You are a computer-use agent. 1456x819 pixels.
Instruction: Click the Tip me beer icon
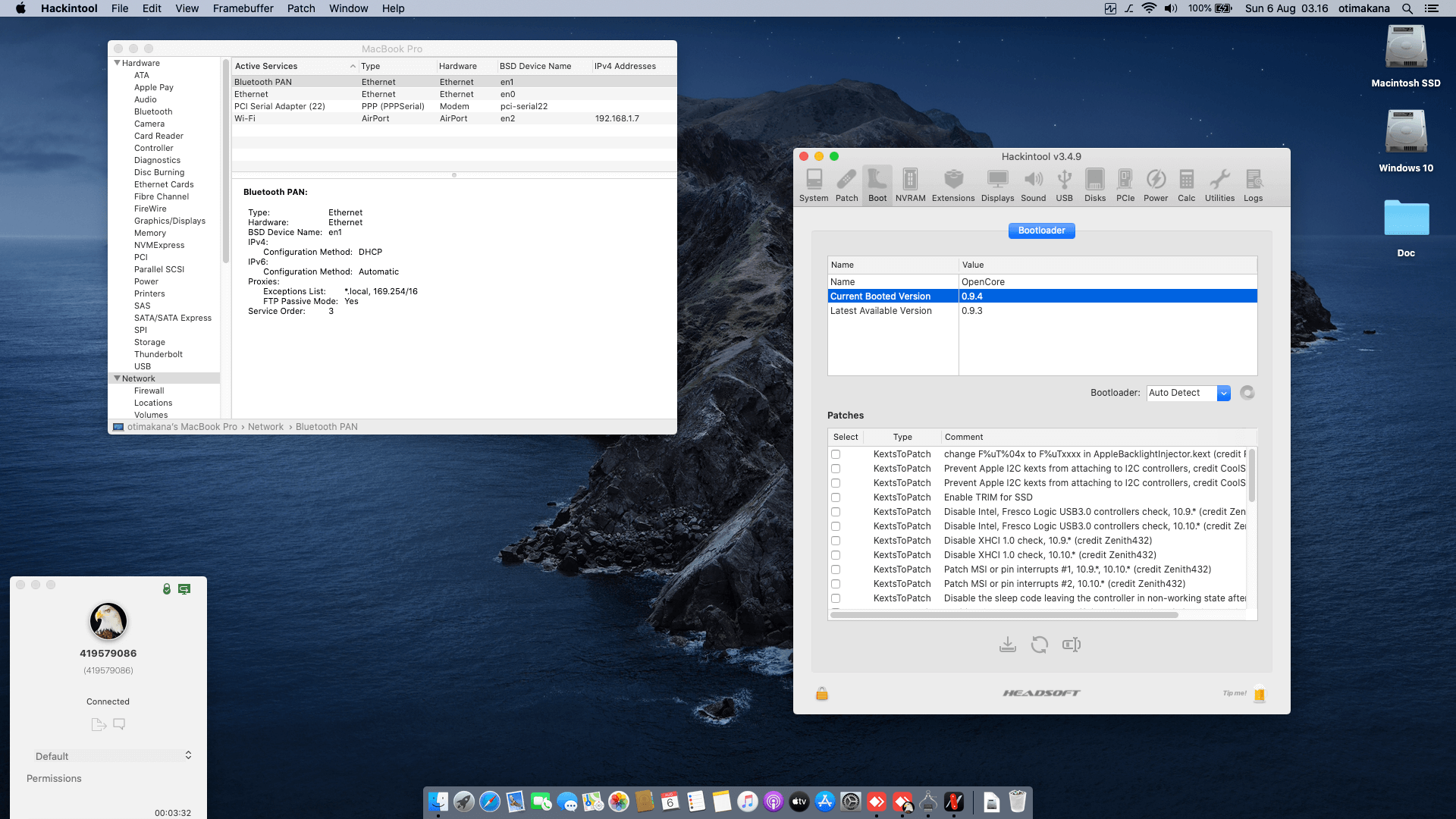(x=1260, y=693)
